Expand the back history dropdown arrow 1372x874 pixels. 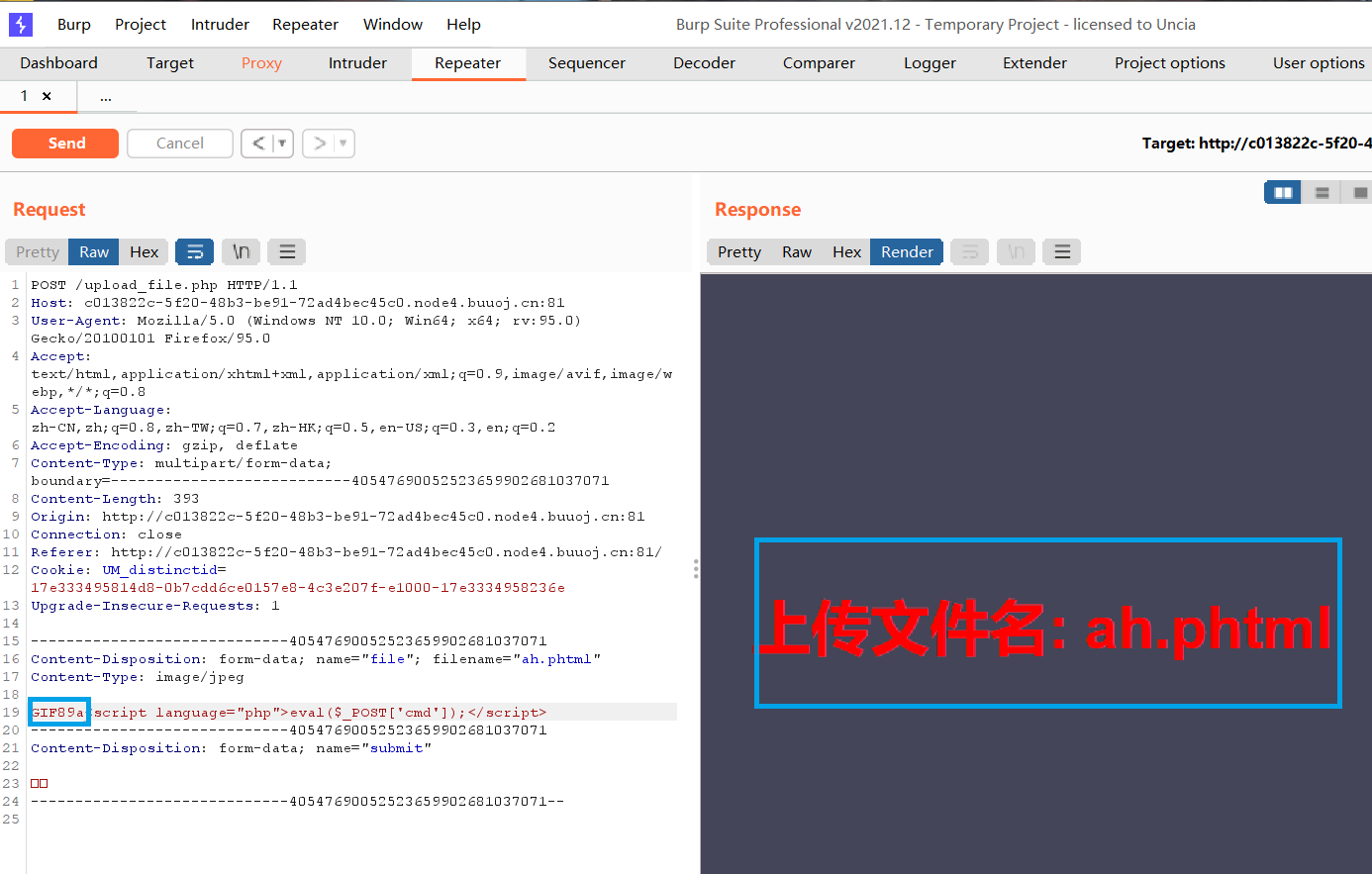282,144
